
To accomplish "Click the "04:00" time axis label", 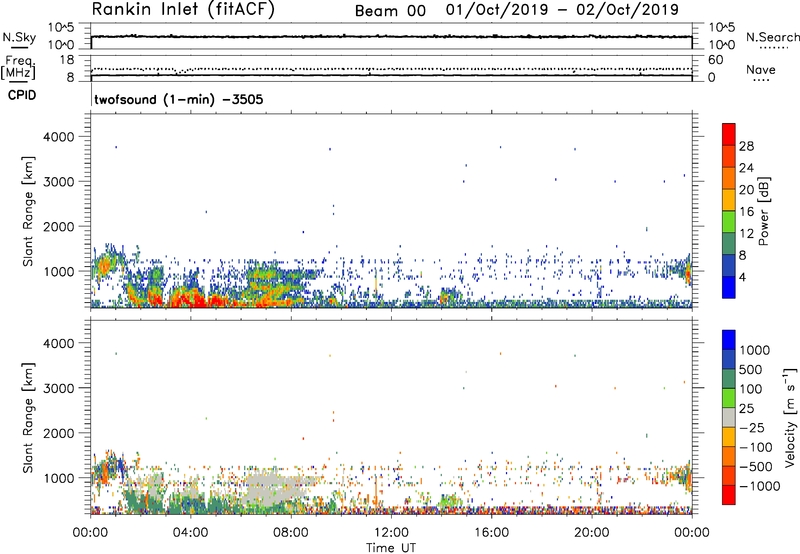I will pos(191,533).
